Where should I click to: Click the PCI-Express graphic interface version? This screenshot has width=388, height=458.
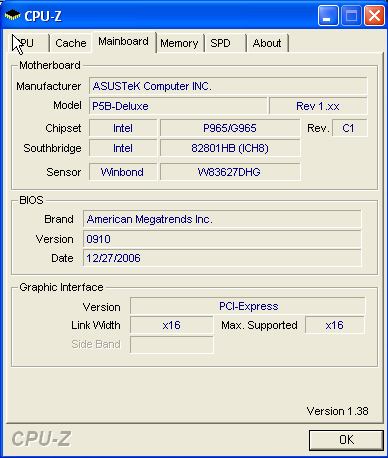pos(248,306)
